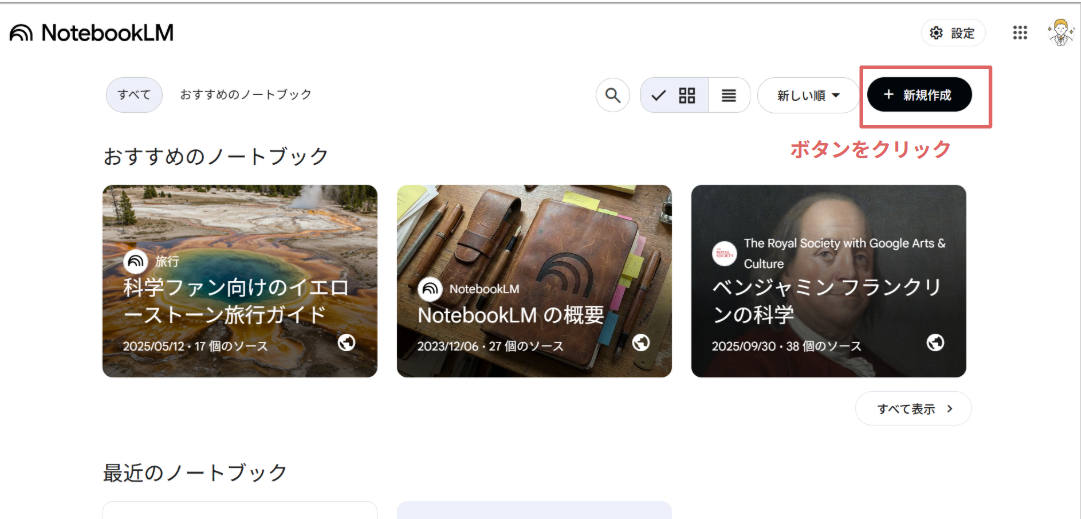Click the NotebookLM logo
1081x519 pixels.
[92, 33]
